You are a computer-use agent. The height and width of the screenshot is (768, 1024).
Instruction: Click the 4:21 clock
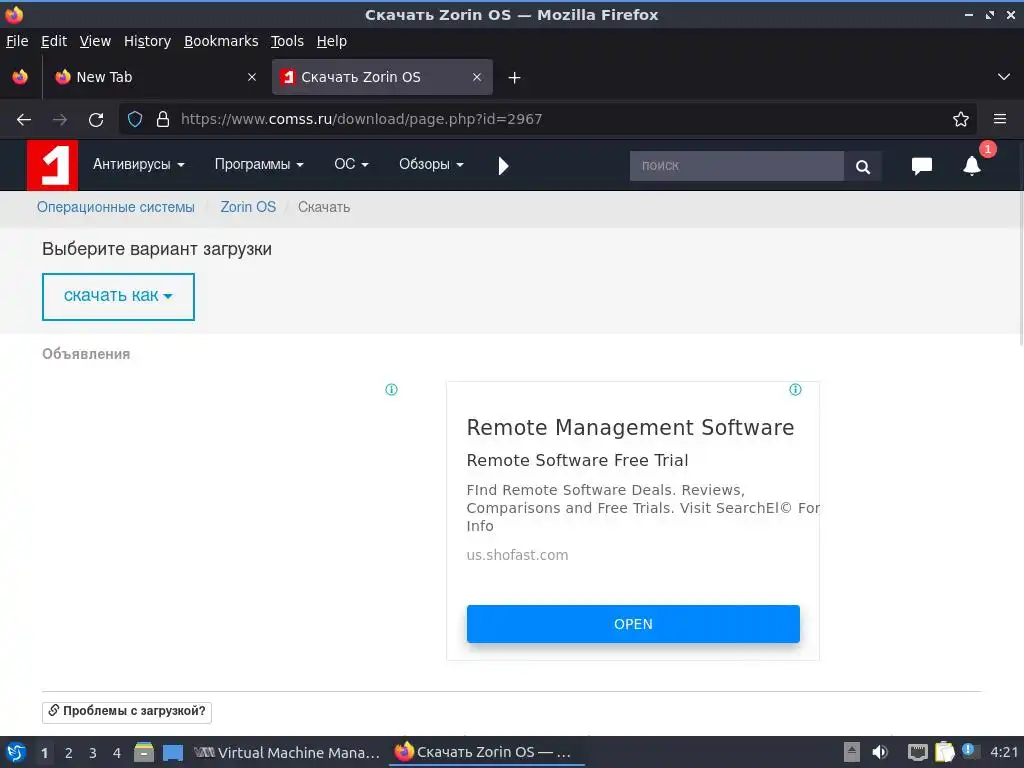(x=1004, y=752)
